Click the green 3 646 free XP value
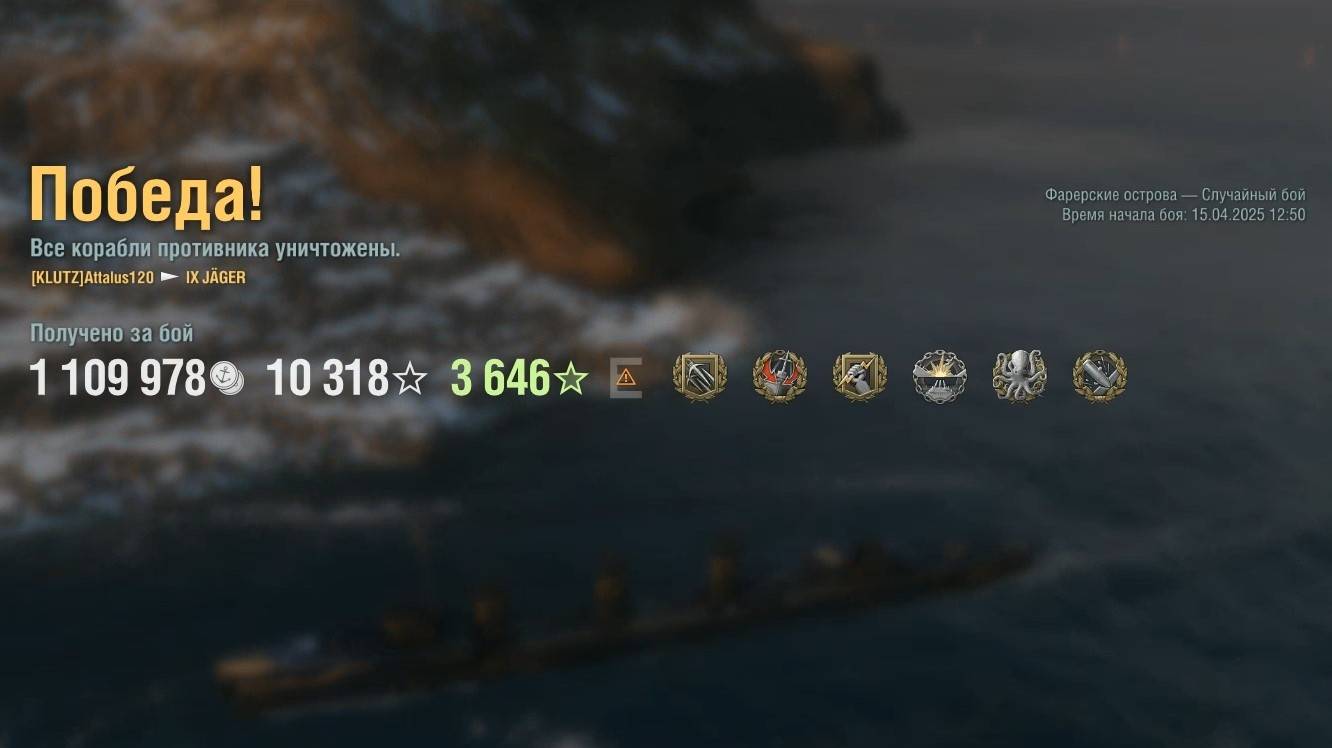The width and height of the screenshot is (1332, 748). pos(500,379)
